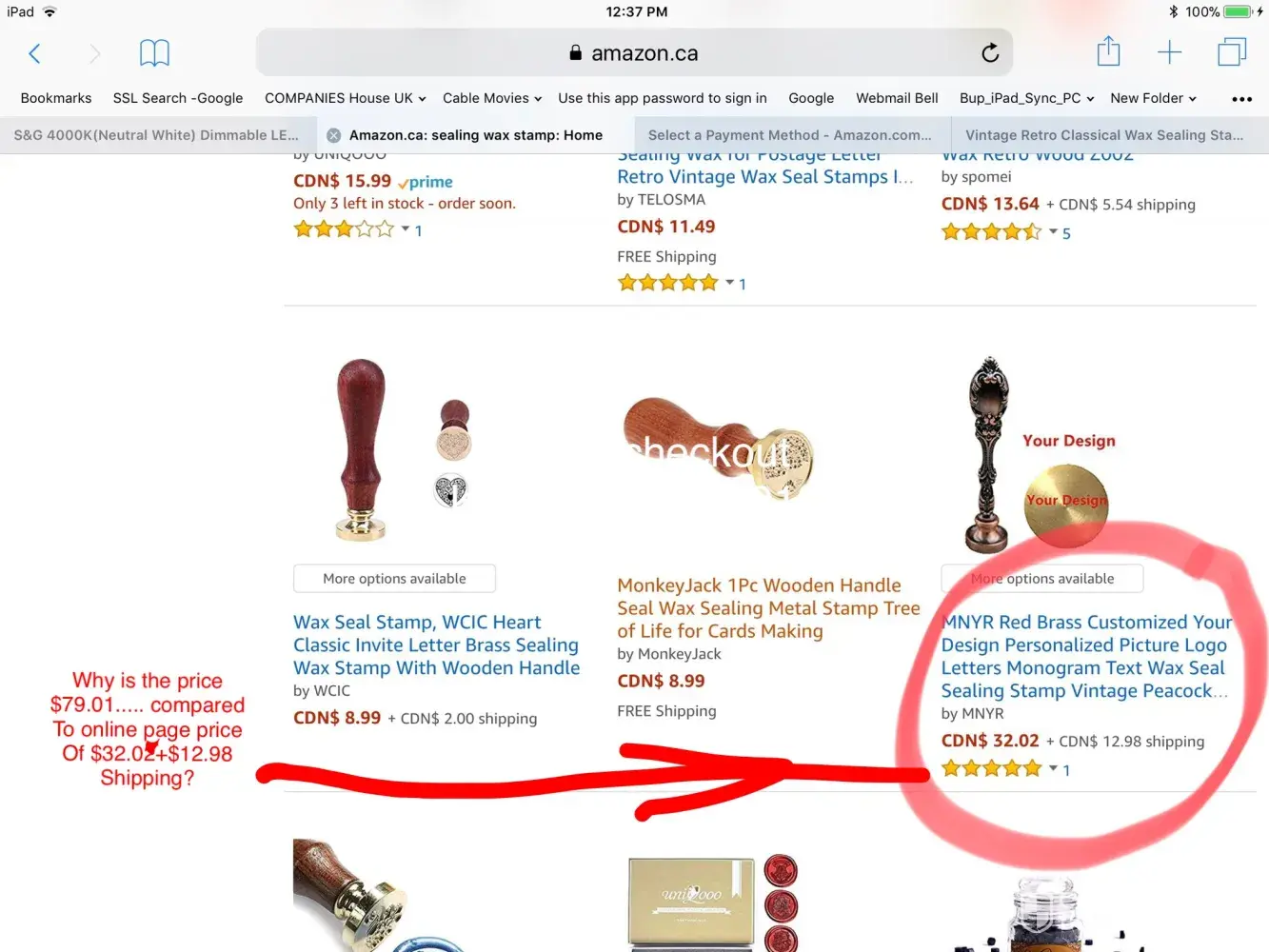Open the bookmarks book icon
The height and width of the screenshot is (952, 1269).
[154, 53]
